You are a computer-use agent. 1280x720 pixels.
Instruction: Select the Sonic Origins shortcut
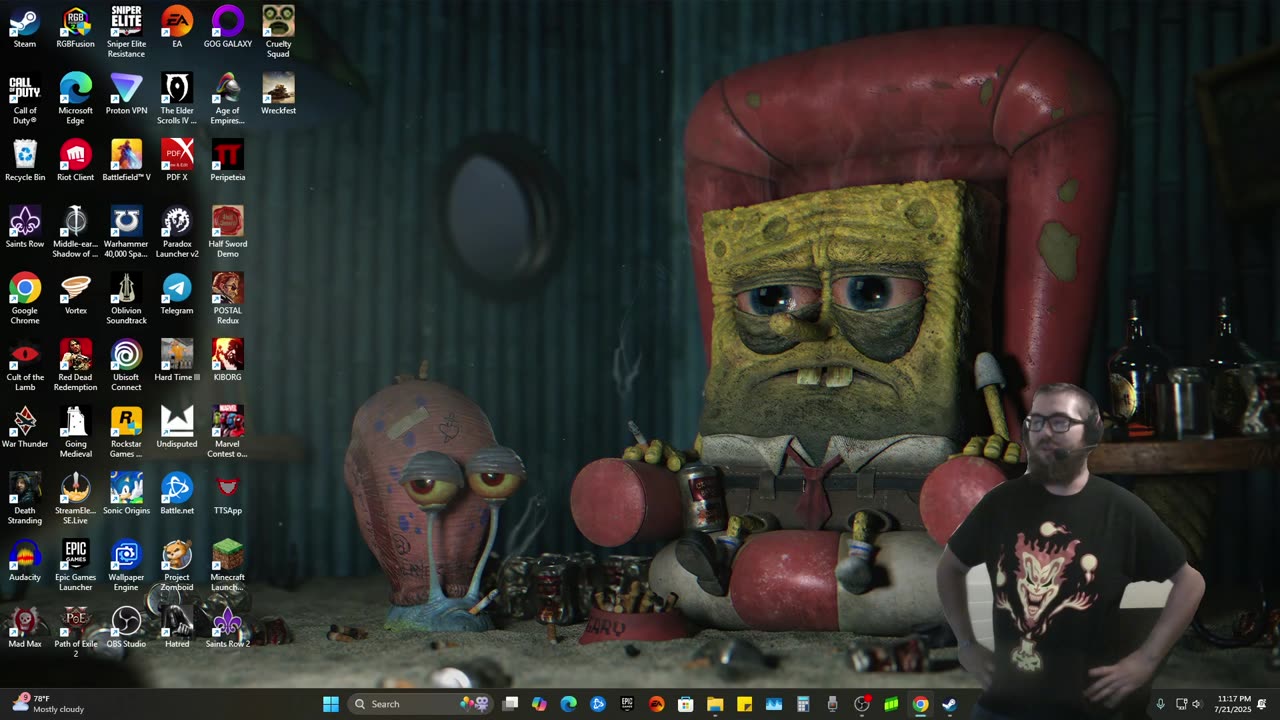[126, 495]
